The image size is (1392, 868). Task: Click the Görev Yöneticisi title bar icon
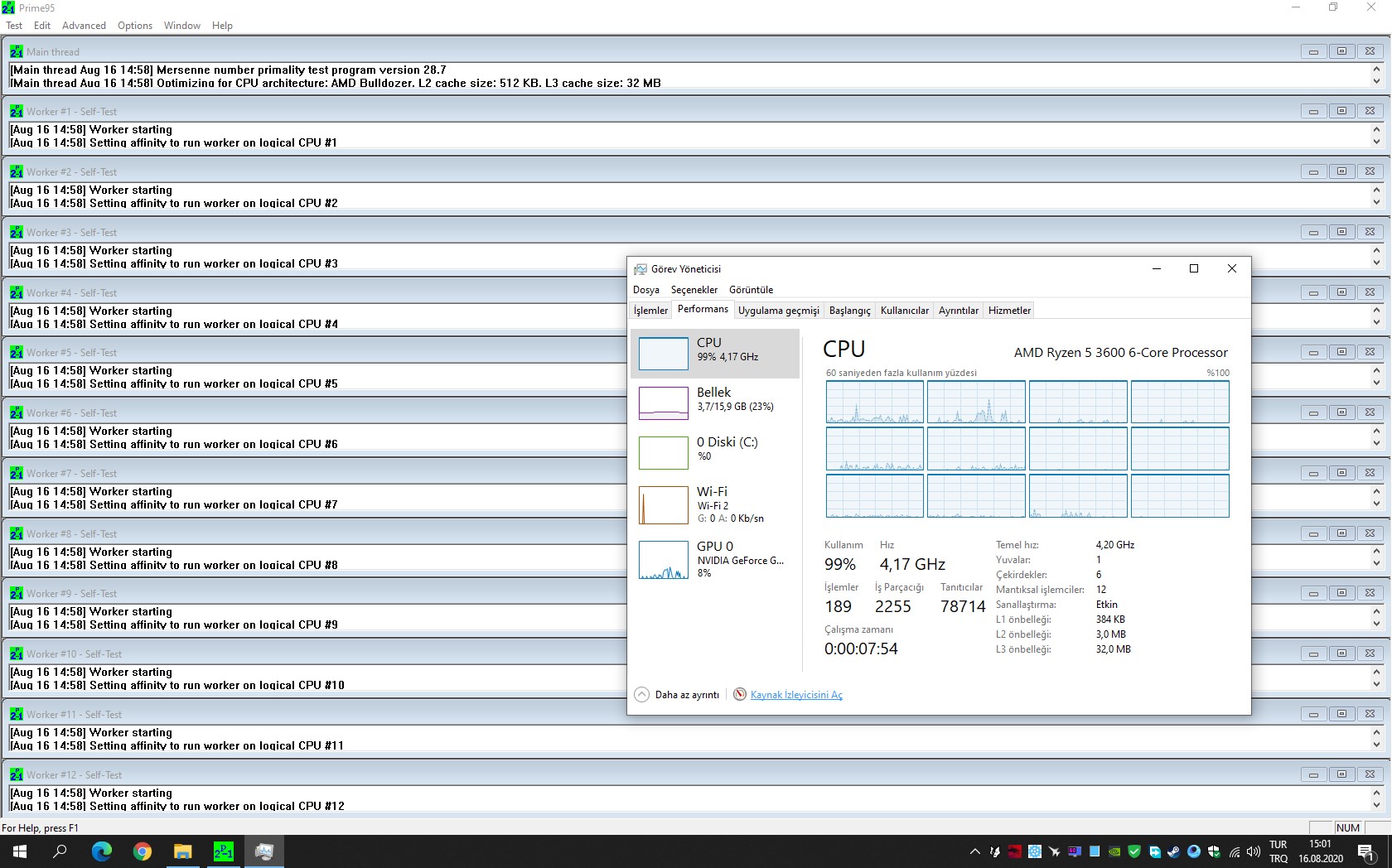click(640, 269)
